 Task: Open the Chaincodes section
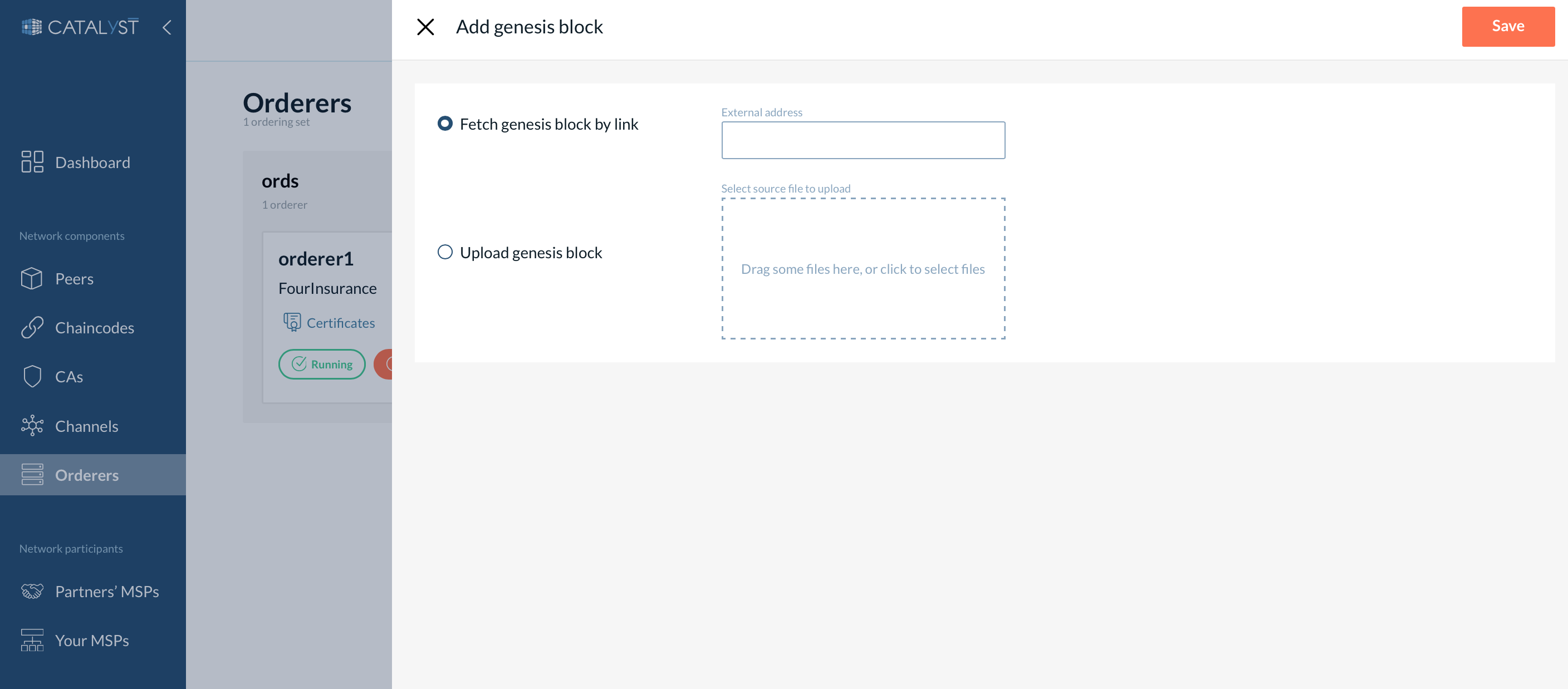[94, 327]
